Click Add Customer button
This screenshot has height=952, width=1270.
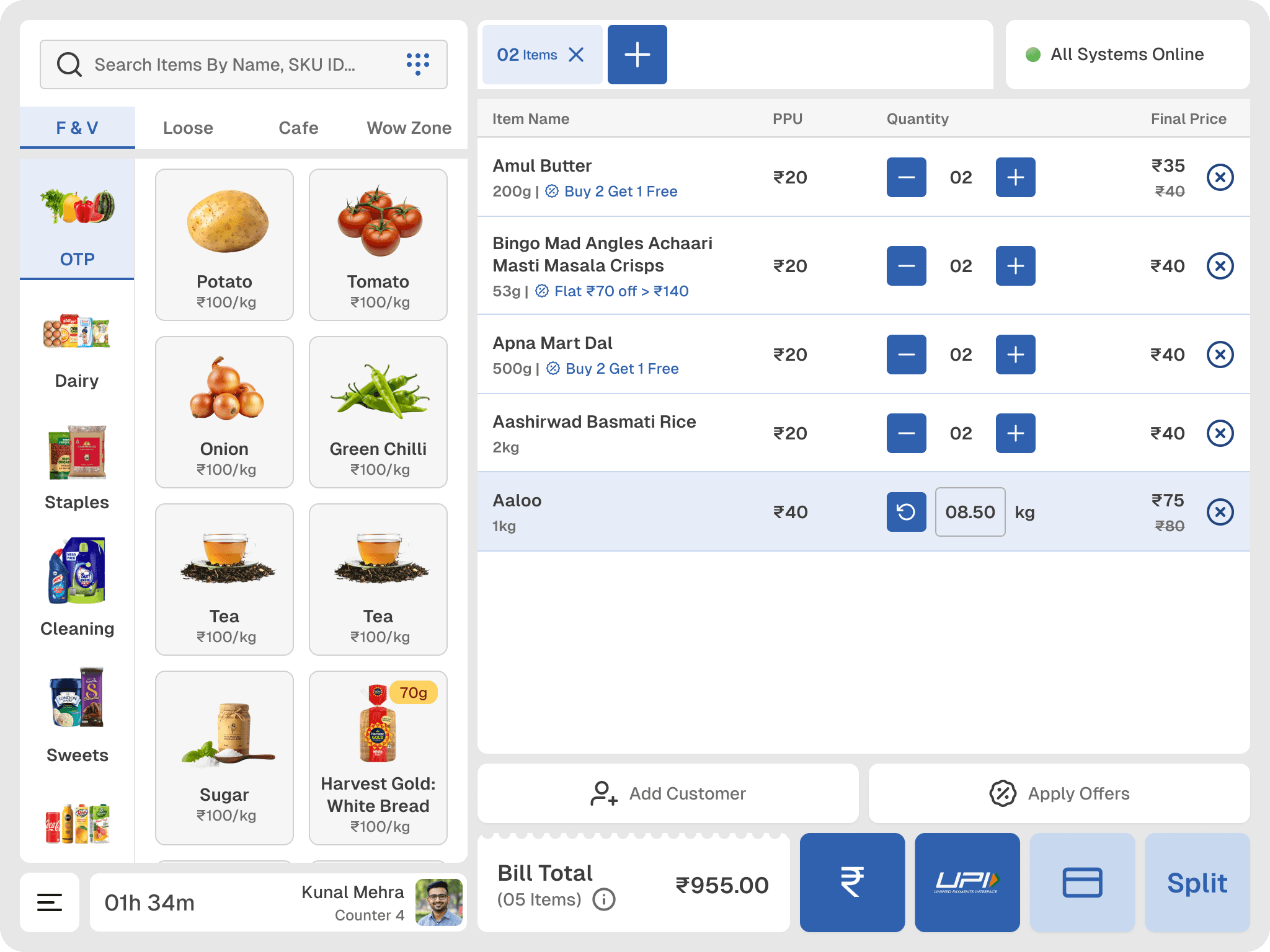coord(668,793)
